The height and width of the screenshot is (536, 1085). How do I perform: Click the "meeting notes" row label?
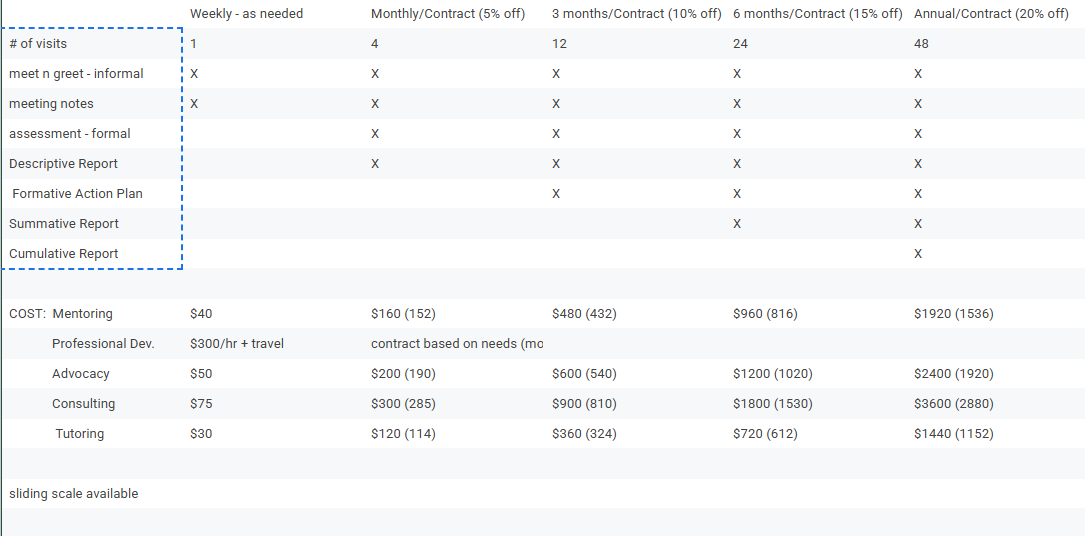pyautogui.click(x=51, y=104)
